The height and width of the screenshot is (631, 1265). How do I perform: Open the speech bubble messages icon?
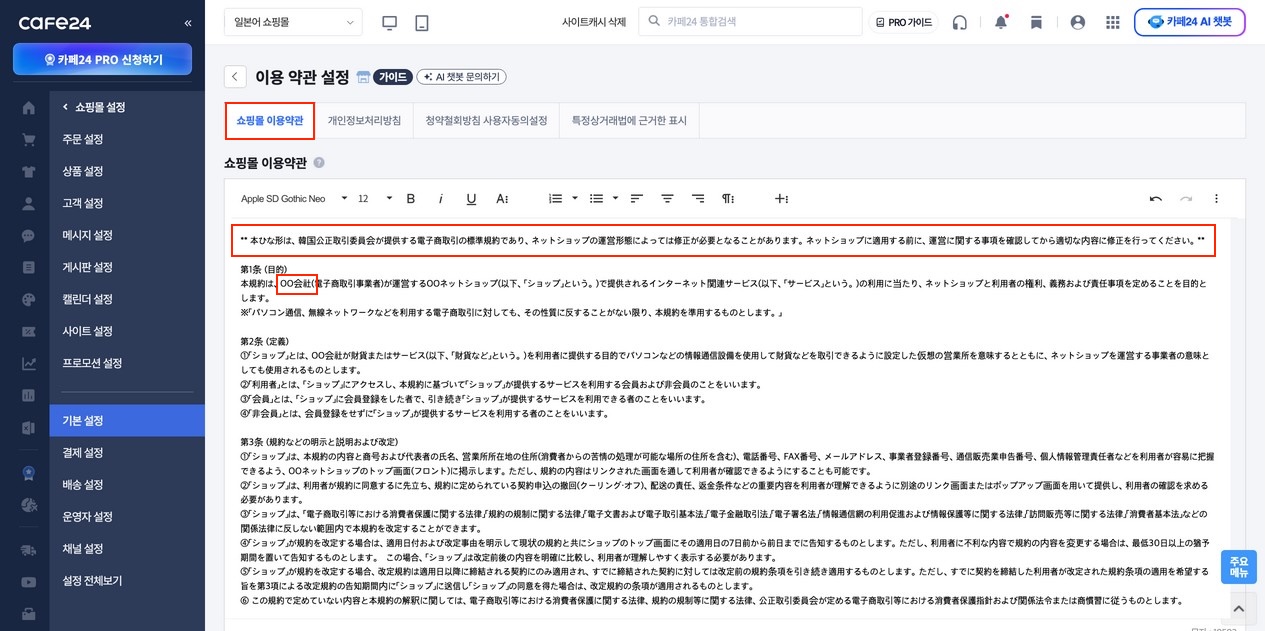coord(28,236)
